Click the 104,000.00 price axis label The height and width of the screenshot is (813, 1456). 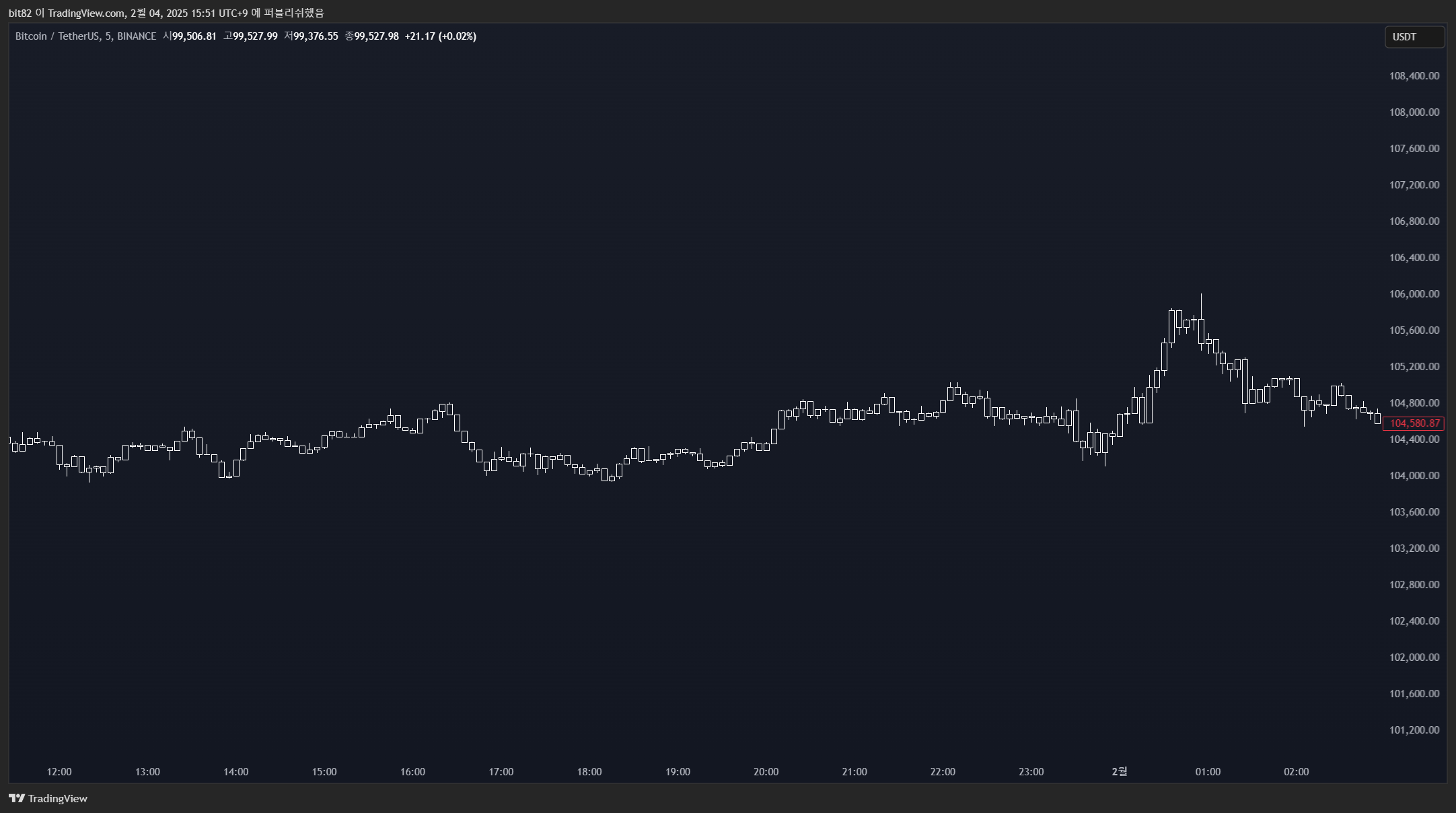(x=1414, y=476)
